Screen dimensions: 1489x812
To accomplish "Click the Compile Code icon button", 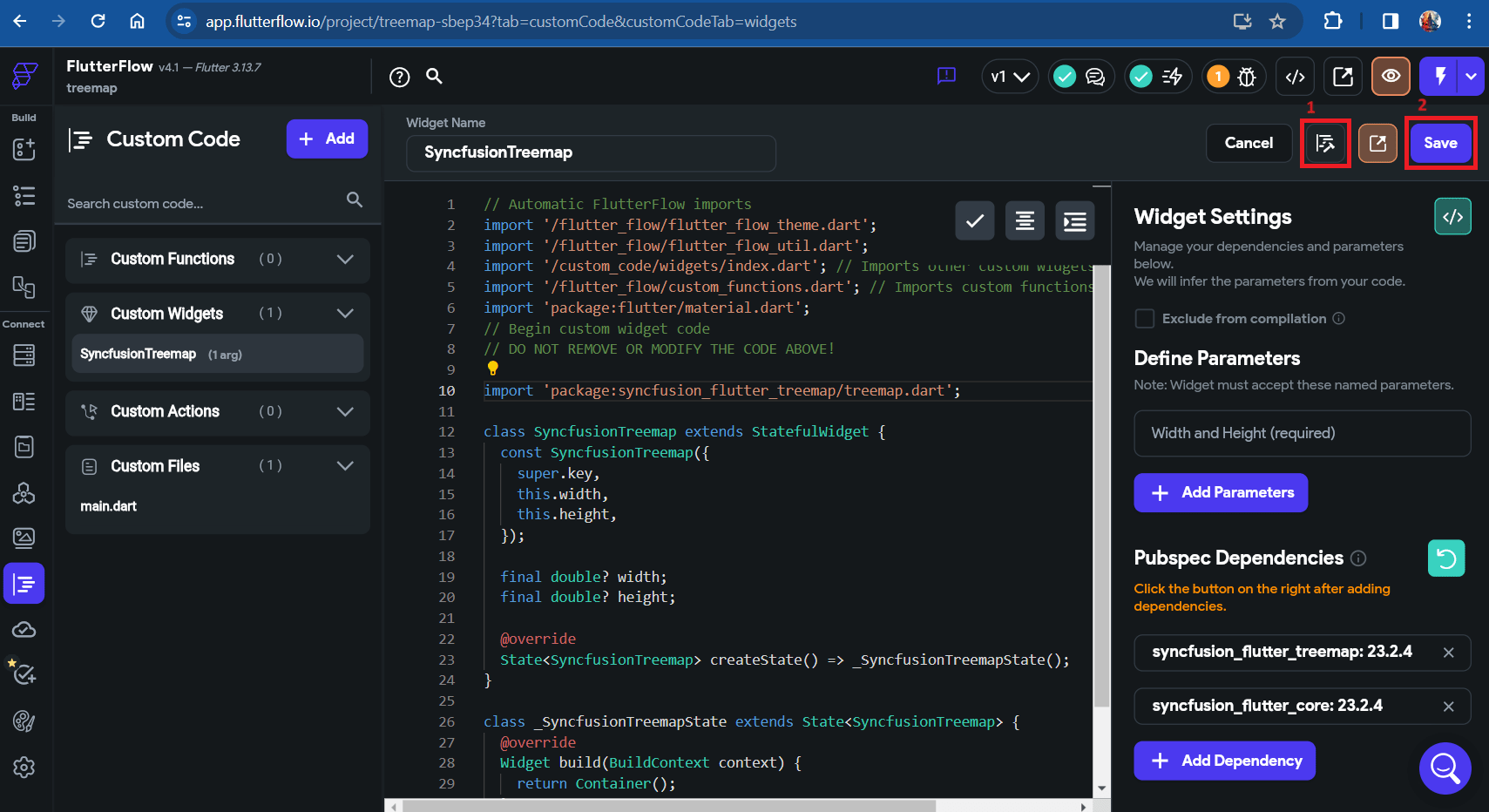I will click(x=1325, y=143).
